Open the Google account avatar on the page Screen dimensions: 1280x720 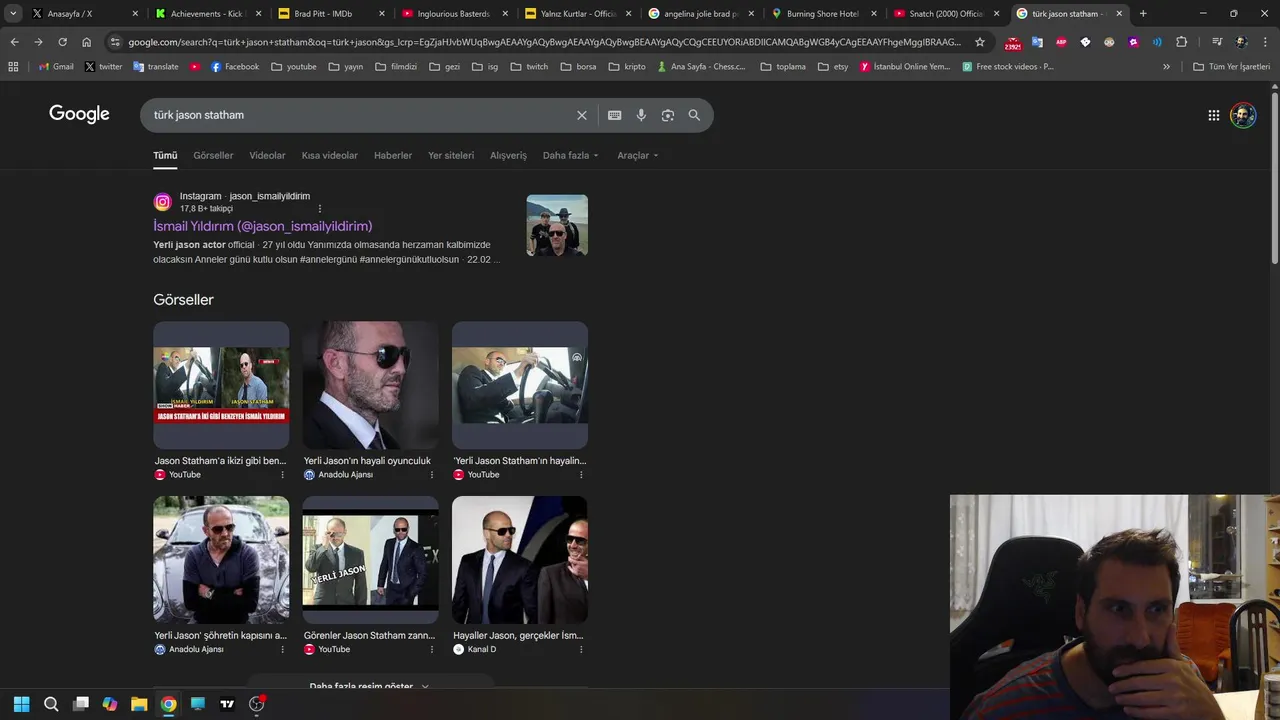pyautogui.click(x=1243, y=115)
